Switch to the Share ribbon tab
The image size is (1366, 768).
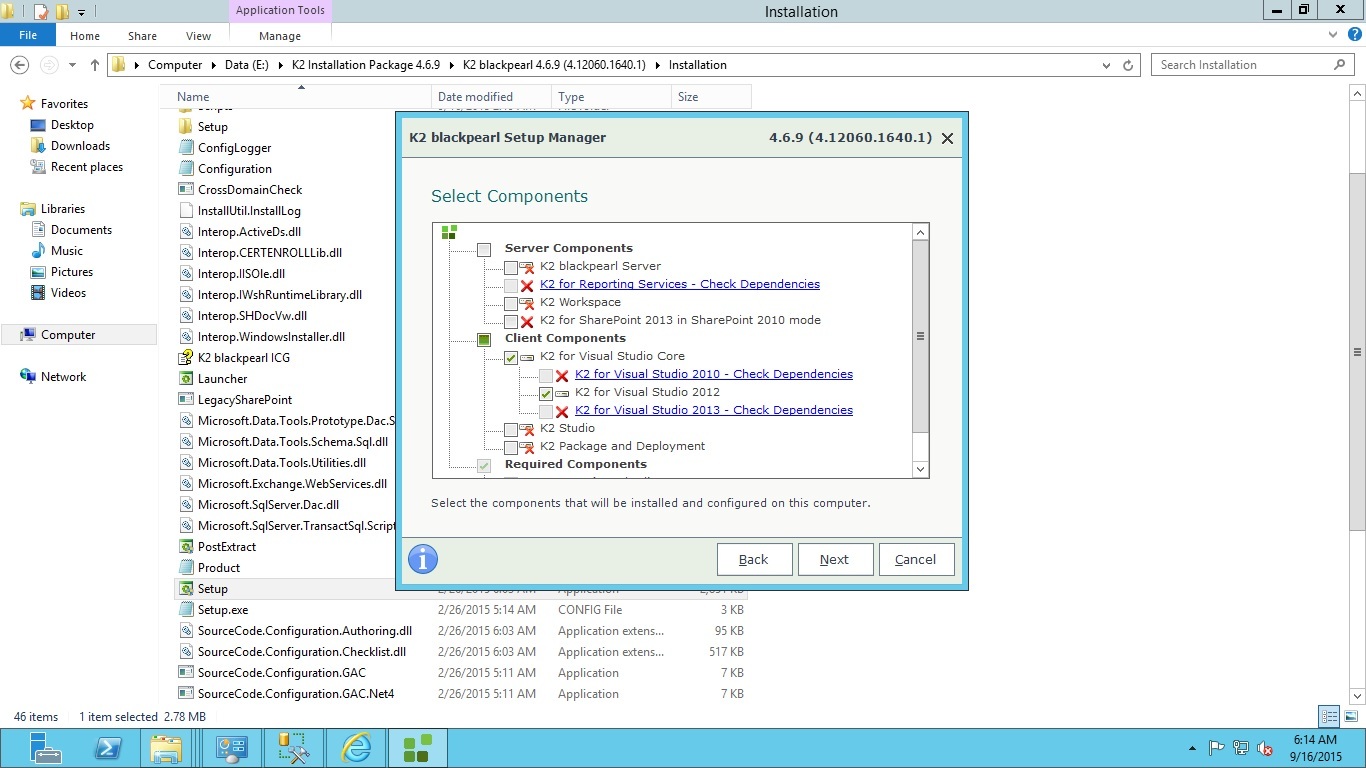pyautogui.click(x=142, y=36)
